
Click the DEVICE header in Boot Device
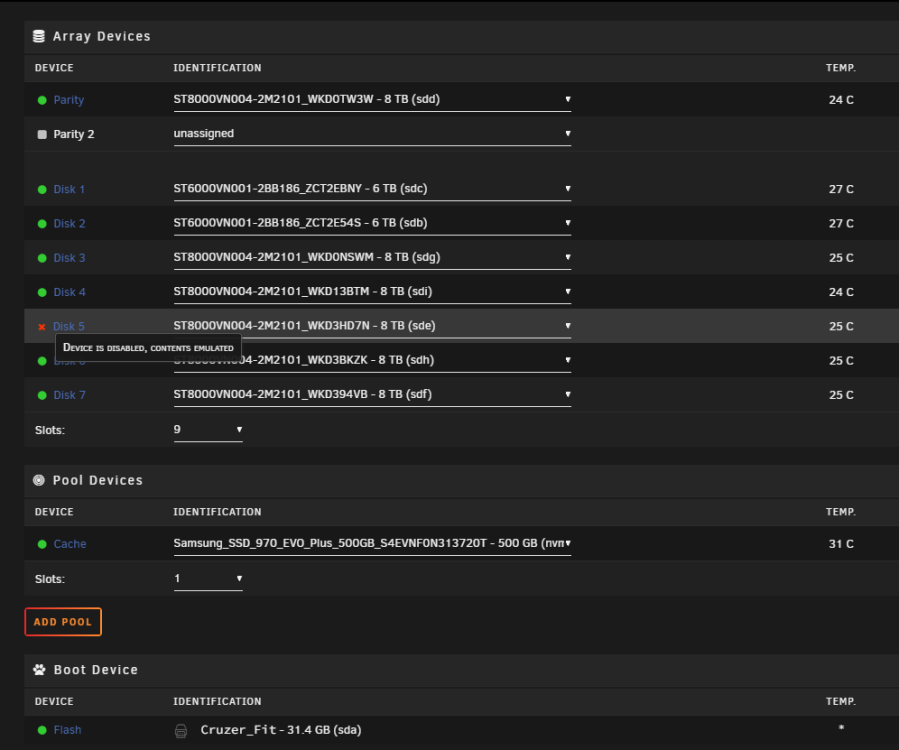pyautogui.click(x=54, y=702)
